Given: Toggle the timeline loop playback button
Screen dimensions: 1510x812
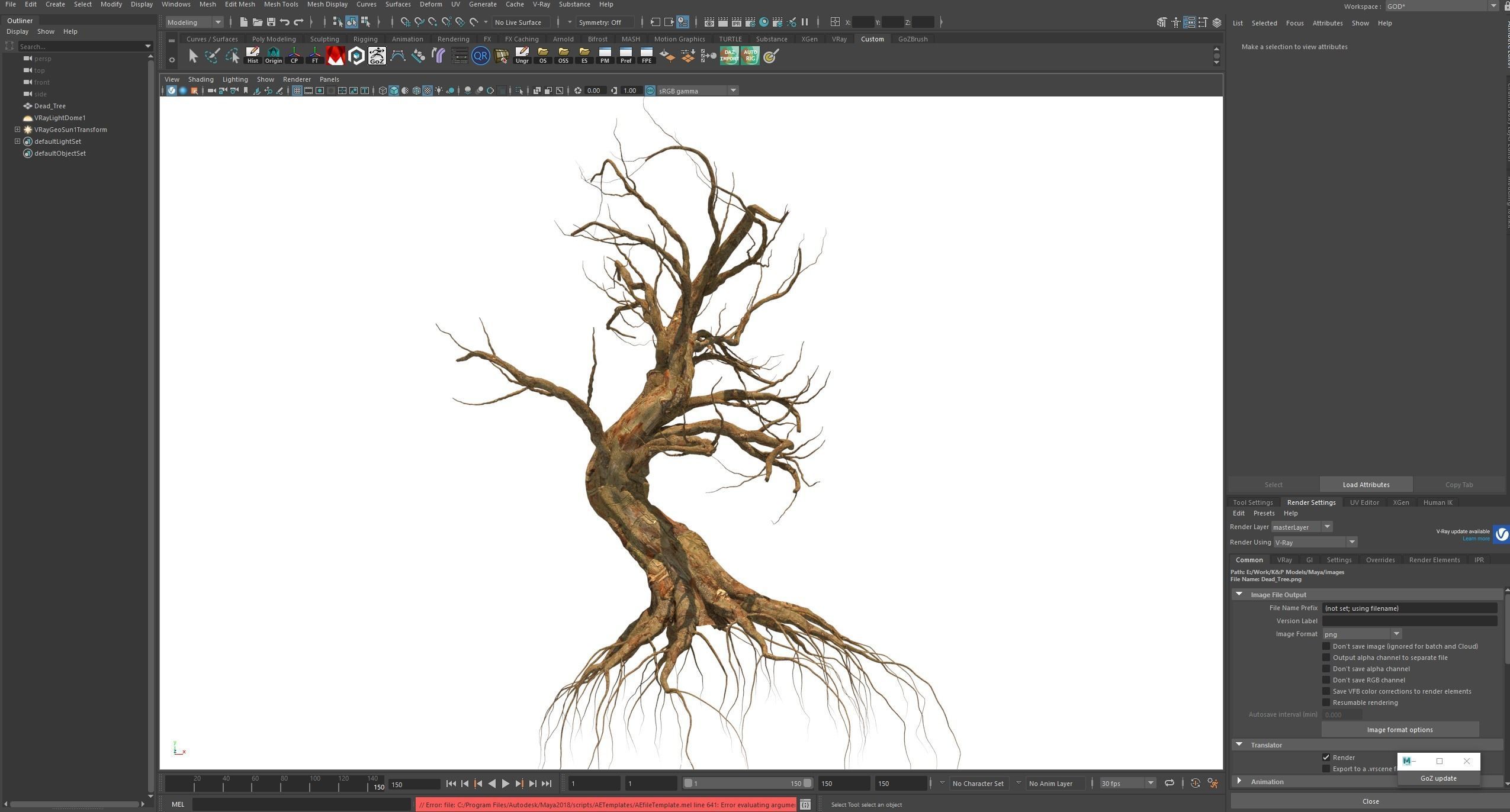Looking at the screenshot, I should [x=1170, y=784].
